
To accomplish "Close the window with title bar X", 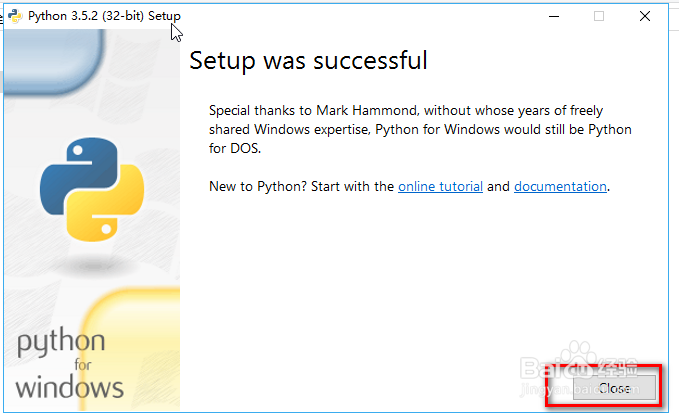I will pyautogui.click(x=645, y=16).
